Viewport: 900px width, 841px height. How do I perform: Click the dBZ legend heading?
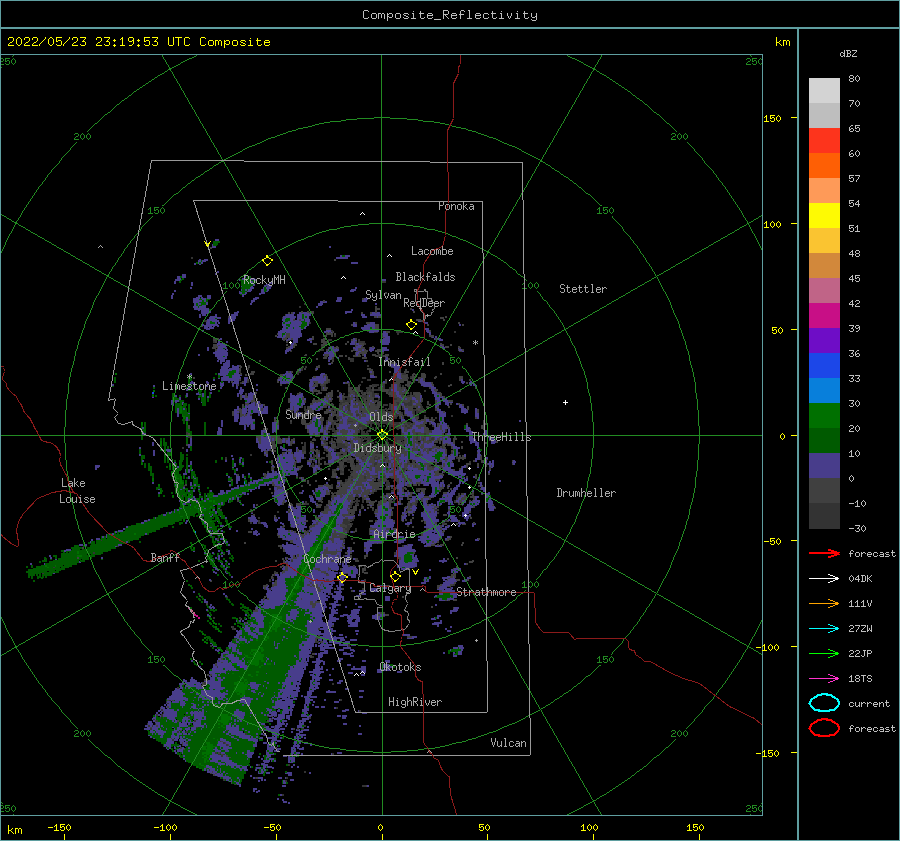(848, 53)
